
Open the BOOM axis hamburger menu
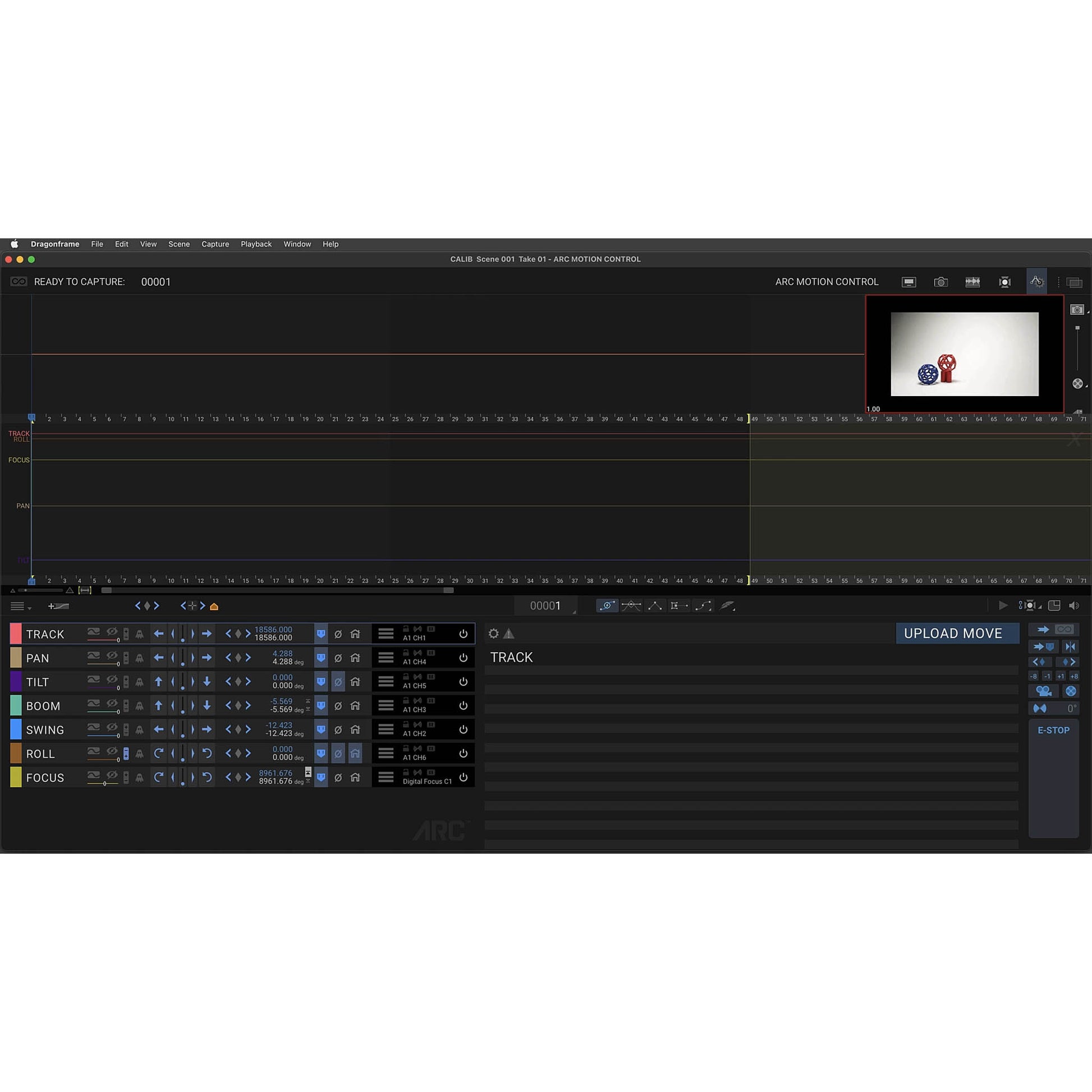tap(386, 705)
